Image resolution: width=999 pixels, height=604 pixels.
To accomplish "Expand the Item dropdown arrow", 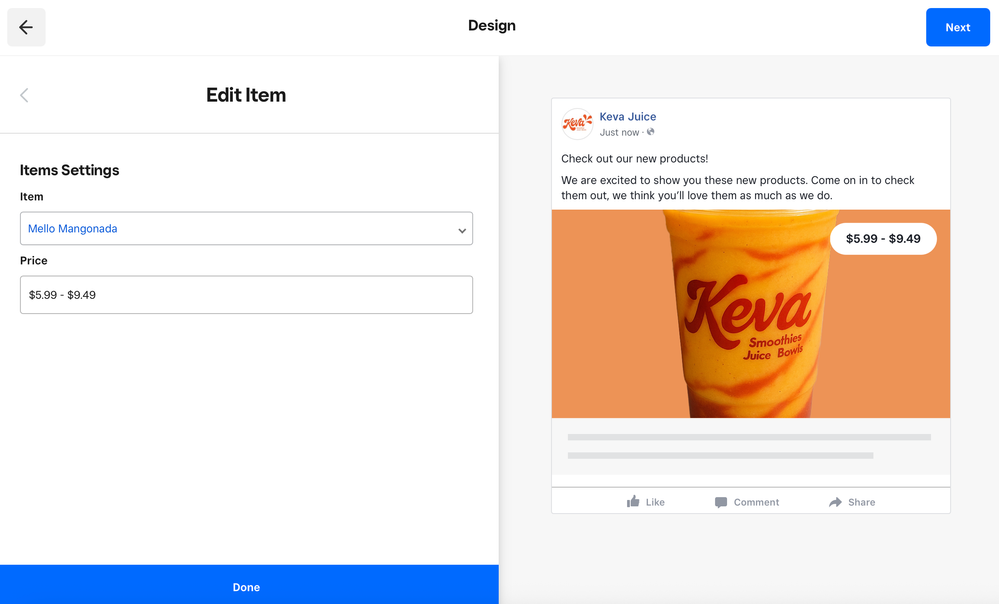I will [462, 230].
